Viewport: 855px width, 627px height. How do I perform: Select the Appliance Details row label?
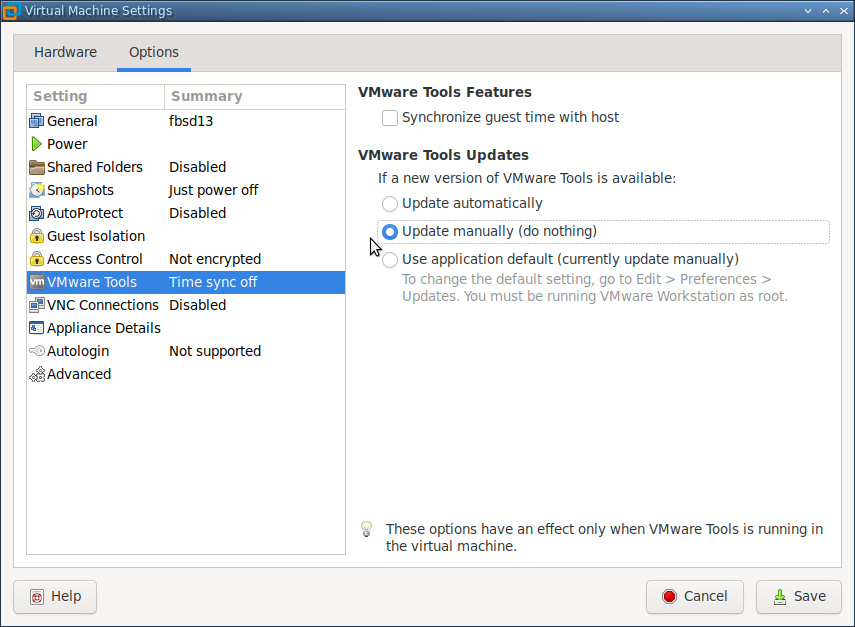point(104,328)
